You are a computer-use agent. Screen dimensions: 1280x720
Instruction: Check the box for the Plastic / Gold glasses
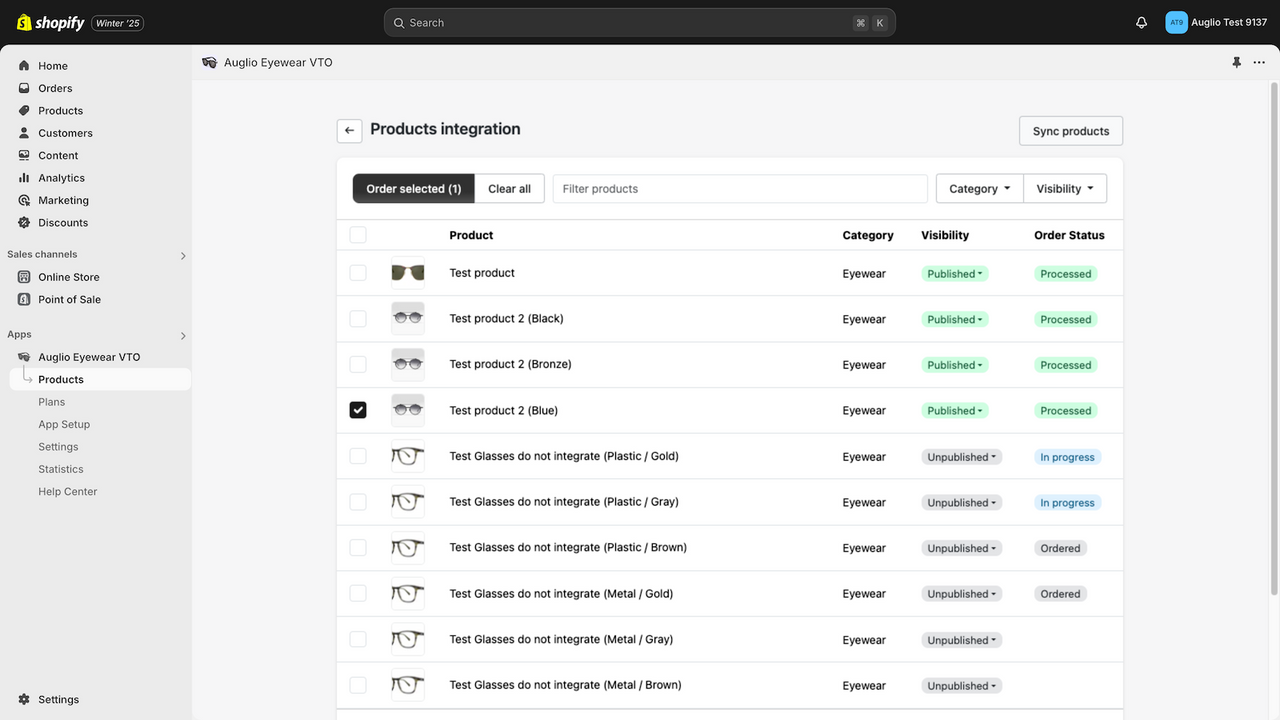pos(358,456)
